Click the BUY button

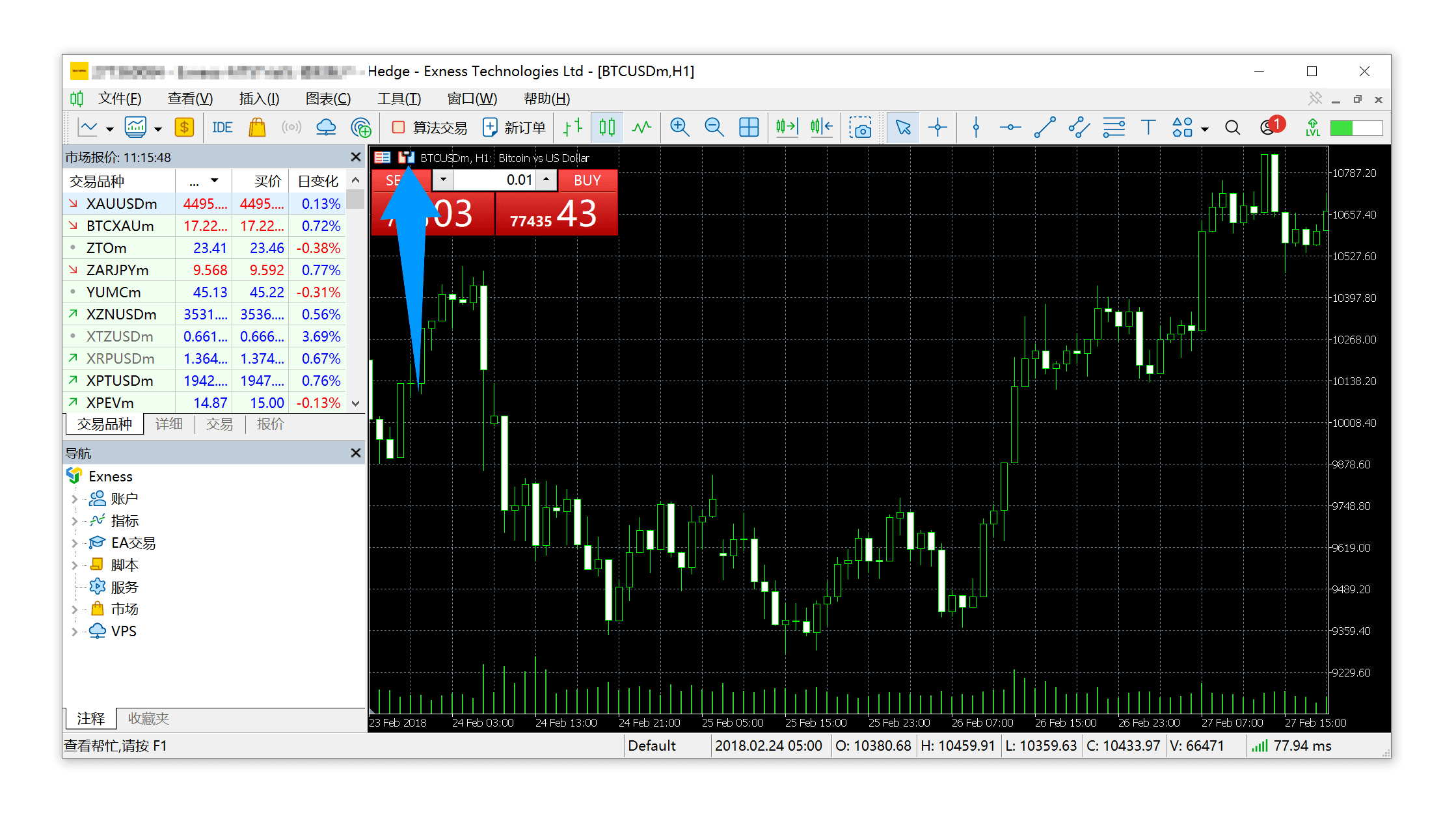pyautogui.click(x=587, y=180)
